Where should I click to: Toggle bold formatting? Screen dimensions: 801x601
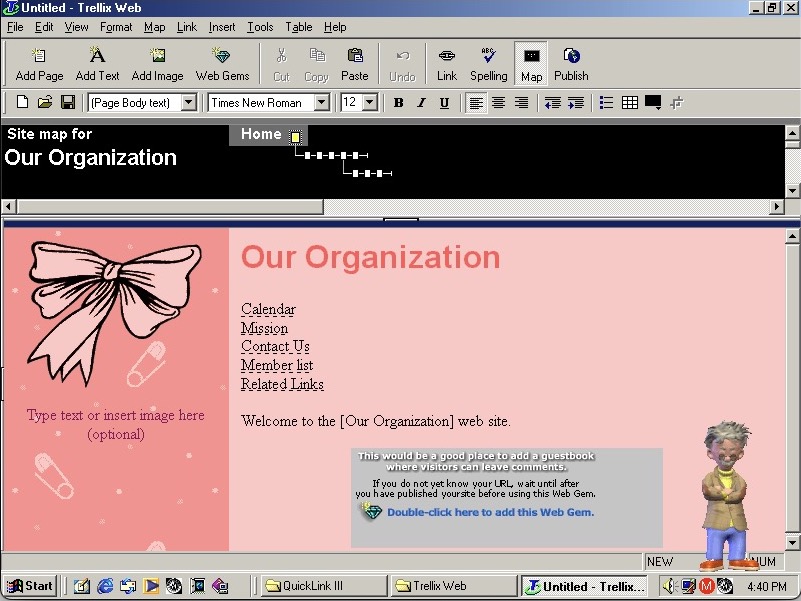point(398,103)
